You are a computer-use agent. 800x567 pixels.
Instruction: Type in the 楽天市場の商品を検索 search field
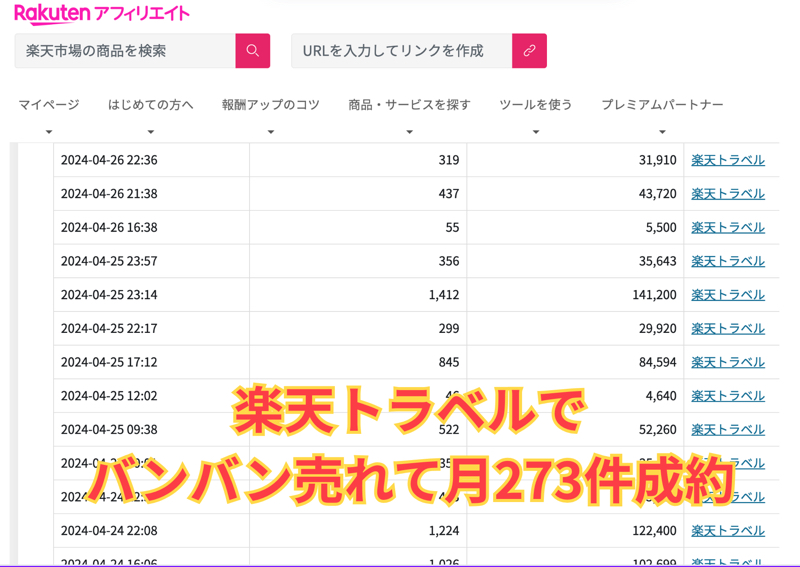coord(125,51)
